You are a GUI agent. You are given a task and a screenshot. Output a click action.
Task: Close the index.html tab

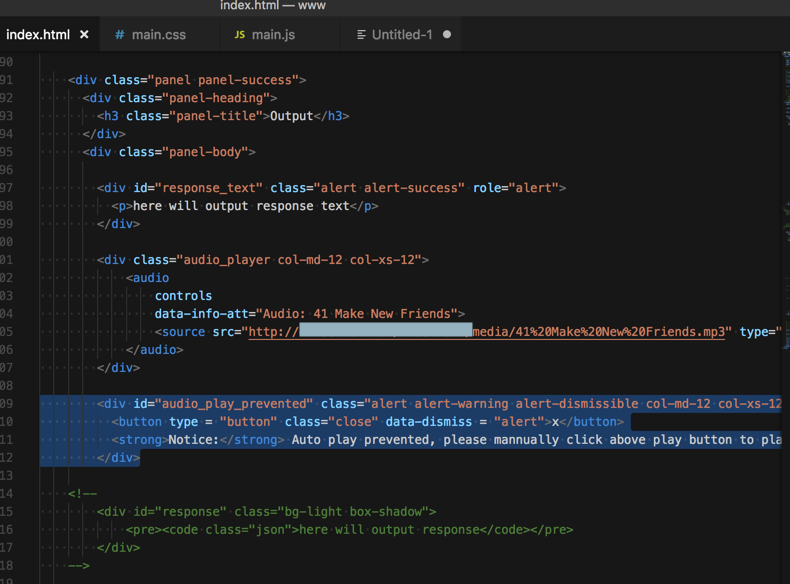pos(84,34)
